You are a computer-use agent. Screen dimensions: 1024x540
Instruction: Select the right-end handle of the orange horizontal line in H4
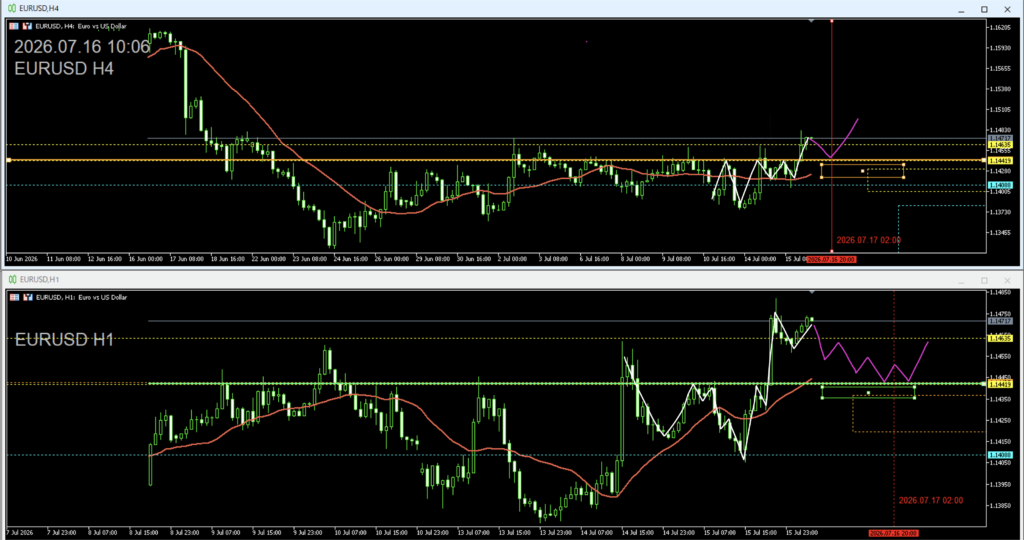click(984, 160)
